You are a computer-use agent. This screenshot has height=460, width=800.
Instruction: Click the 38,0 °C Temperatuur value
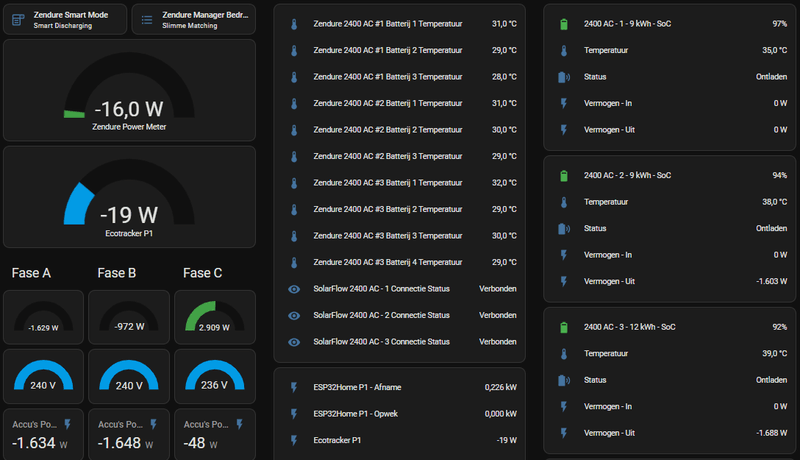(774, 202)
